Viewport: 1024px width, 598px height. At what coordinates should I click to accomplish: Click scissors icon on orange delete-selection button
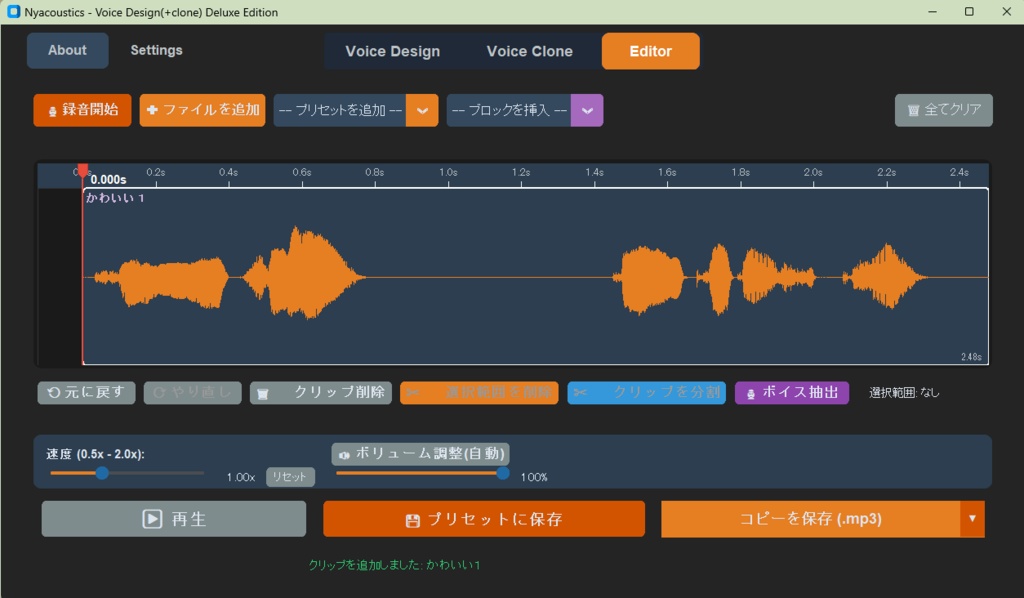point(413,392)
